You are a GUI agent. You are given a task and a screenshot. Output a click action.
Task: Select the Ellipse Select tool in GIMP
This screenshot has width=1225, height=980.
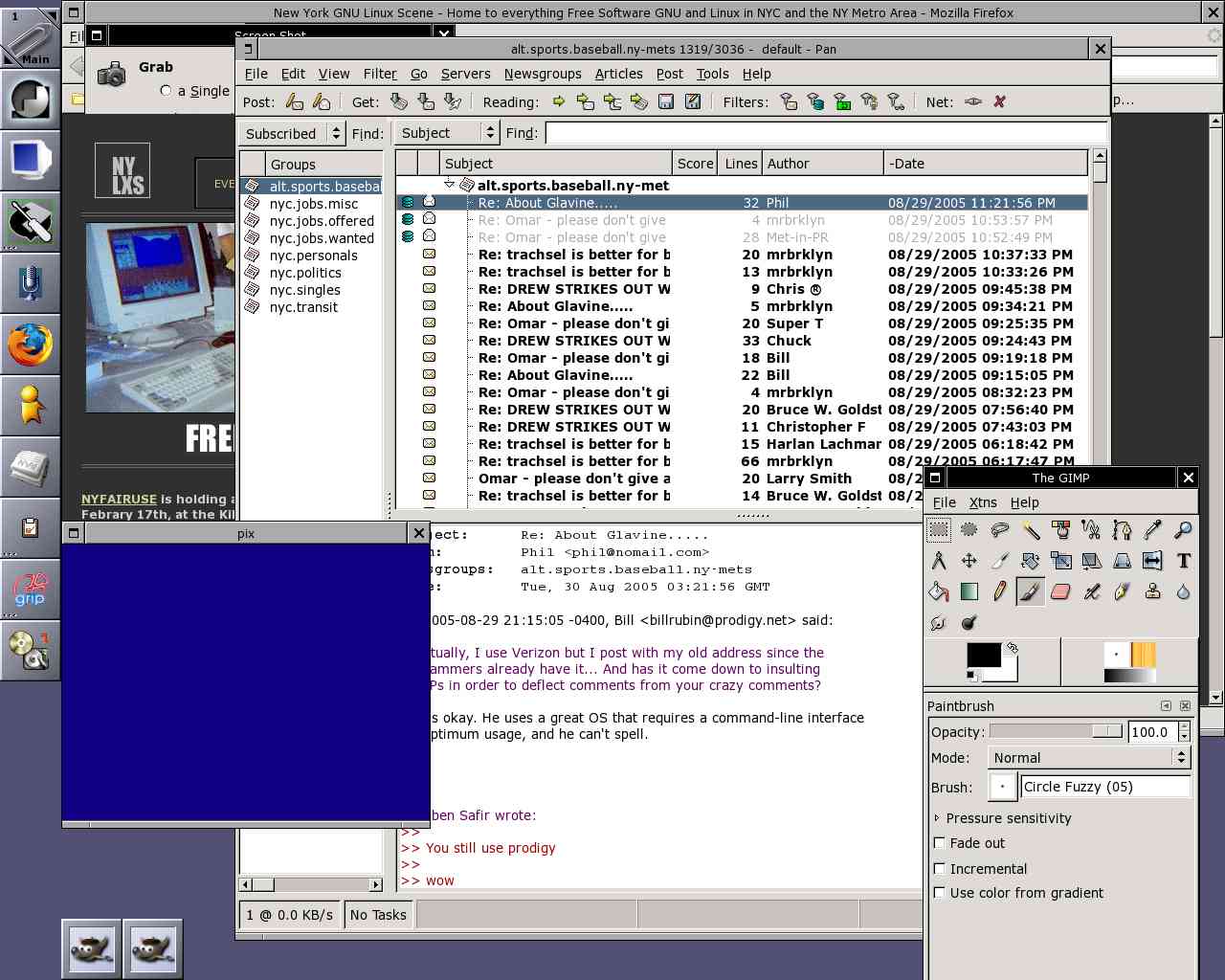969,529
